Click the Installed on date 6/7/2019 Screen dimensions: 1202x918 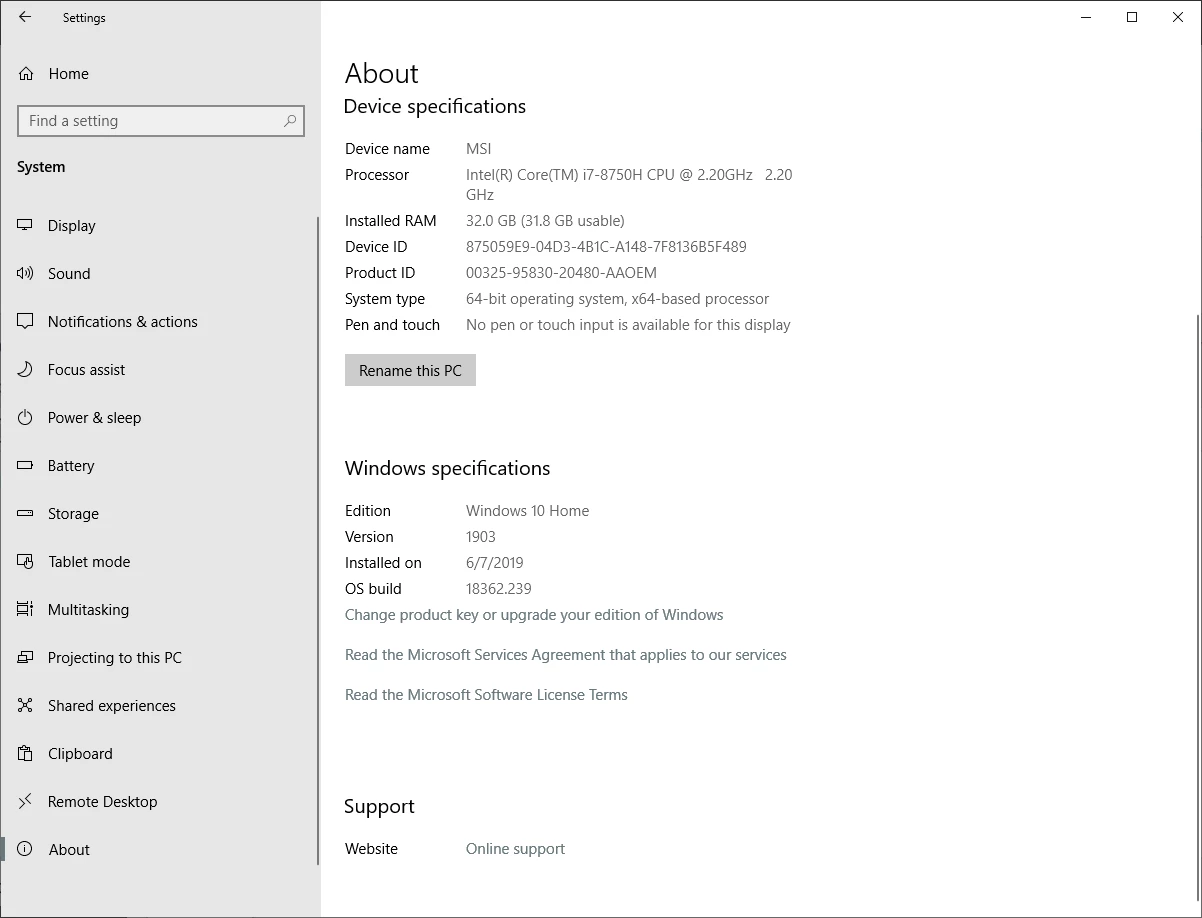coord(495,563)
